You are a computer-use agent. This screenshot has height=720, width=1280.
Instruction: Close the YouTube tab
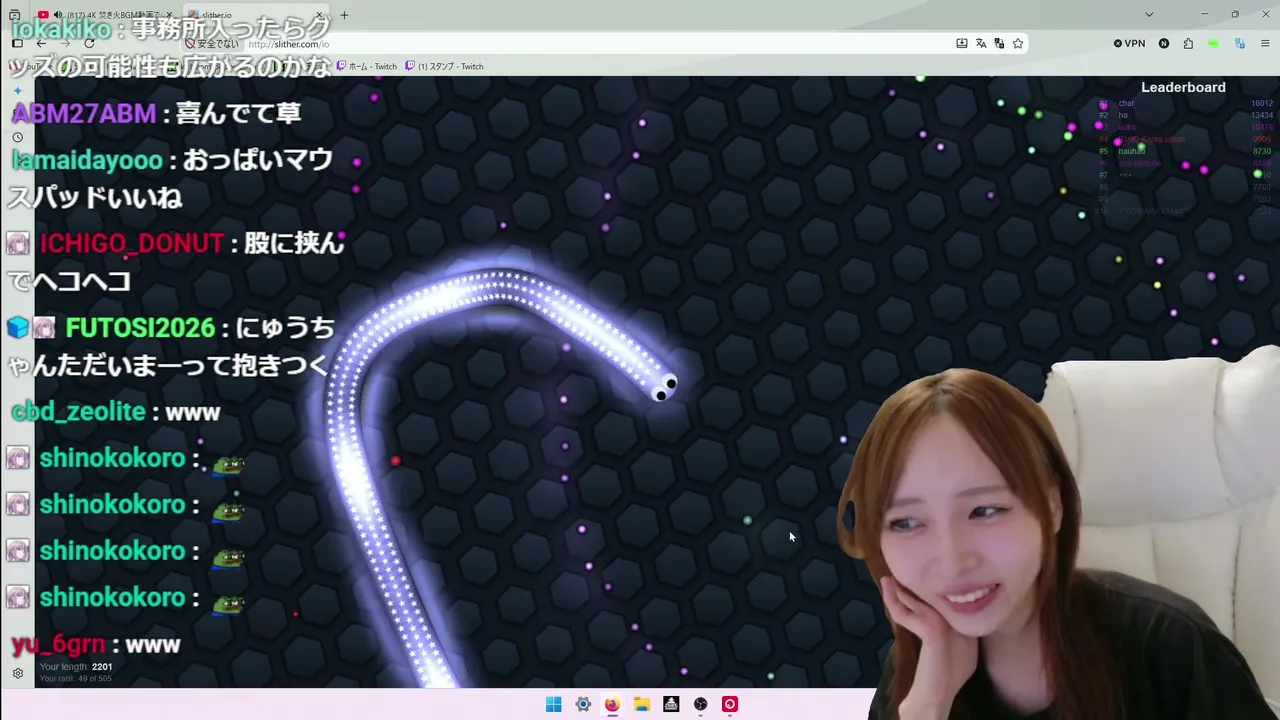click(x=169, y=15)
